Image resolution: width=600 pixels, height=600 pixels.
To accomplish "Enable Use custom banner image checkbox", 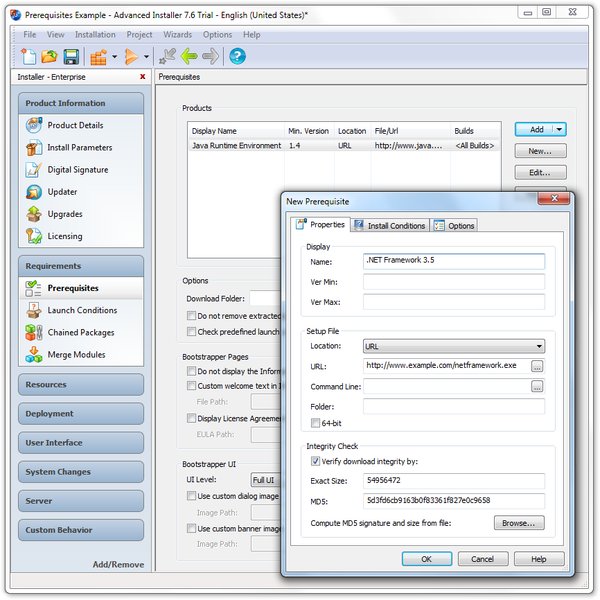I will tap(191, 528).
